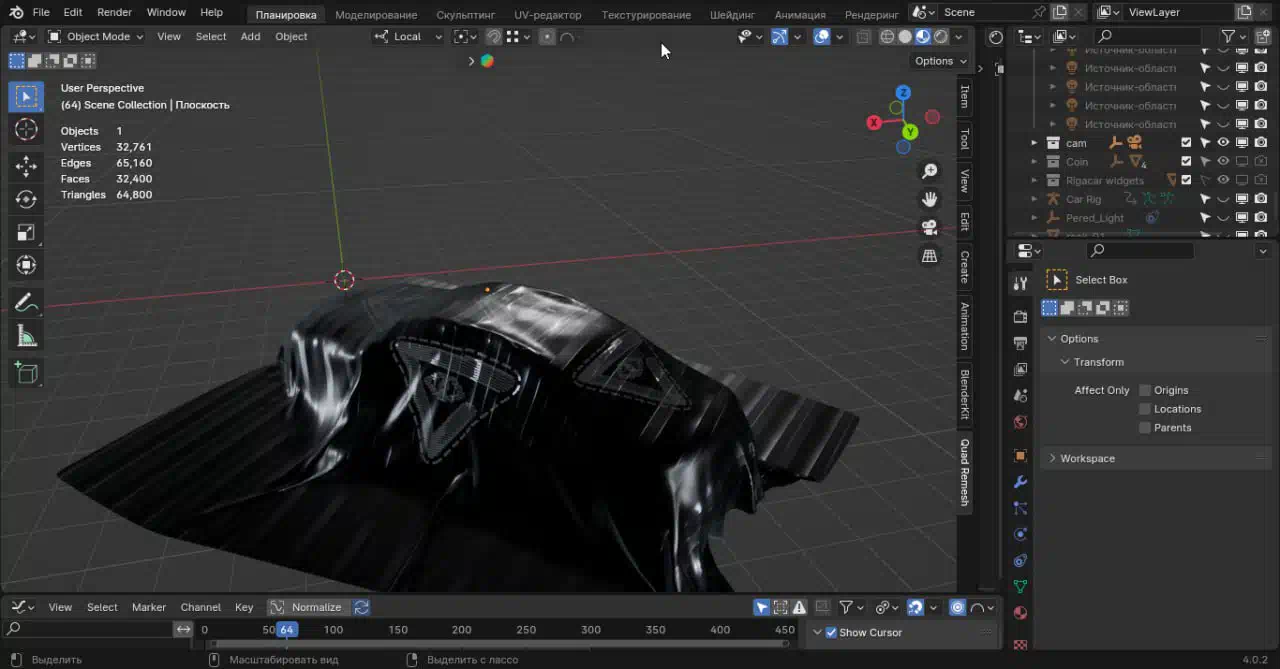This screenshot has width=1280, height=669.
Task: Switch viewport to Rendered shading
Action: (941, 37)
